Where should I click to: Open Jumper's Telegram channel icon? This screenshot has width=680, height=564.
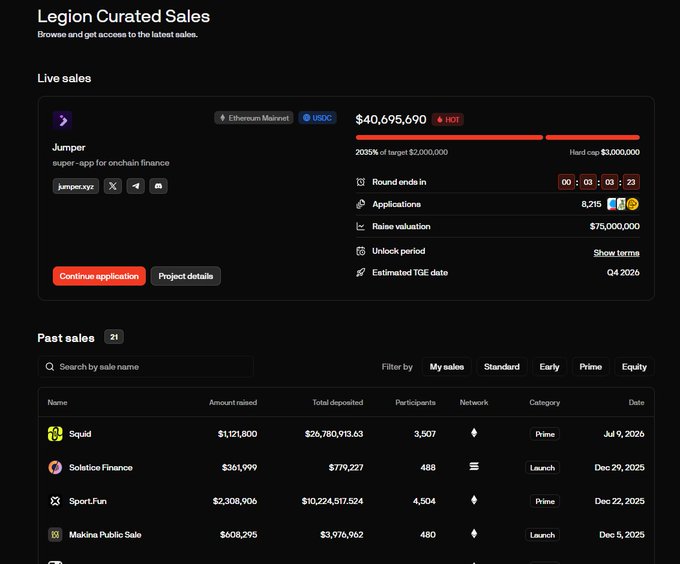click(x=135, y=186)
